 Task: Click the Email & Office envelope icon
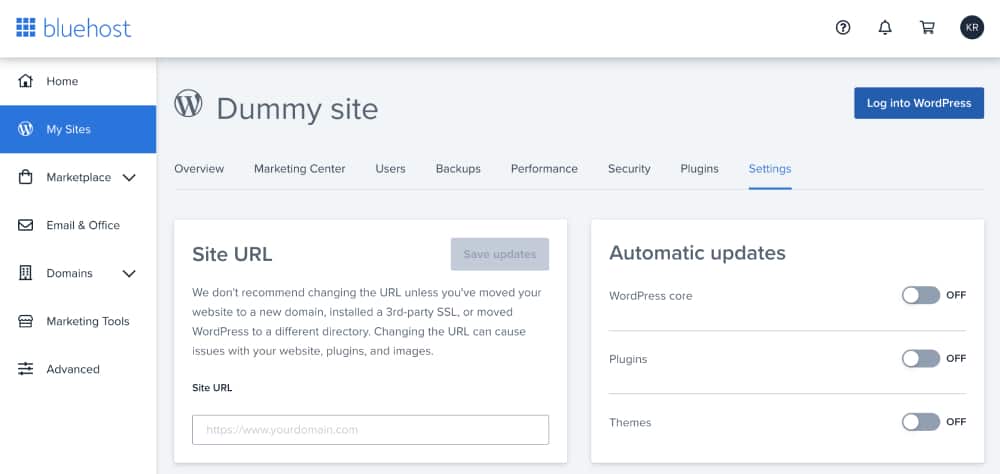(x=26, y=225)
